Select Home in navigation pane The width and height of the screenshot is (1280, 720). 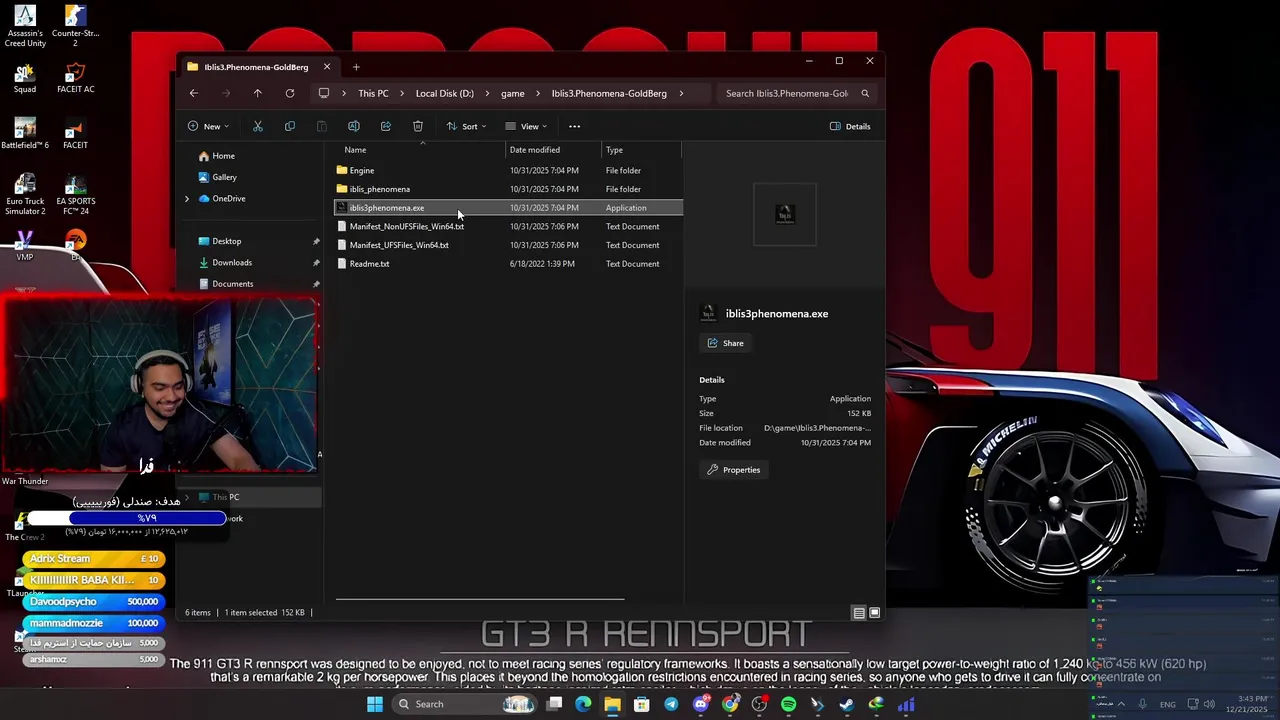[x=223, y=156]
